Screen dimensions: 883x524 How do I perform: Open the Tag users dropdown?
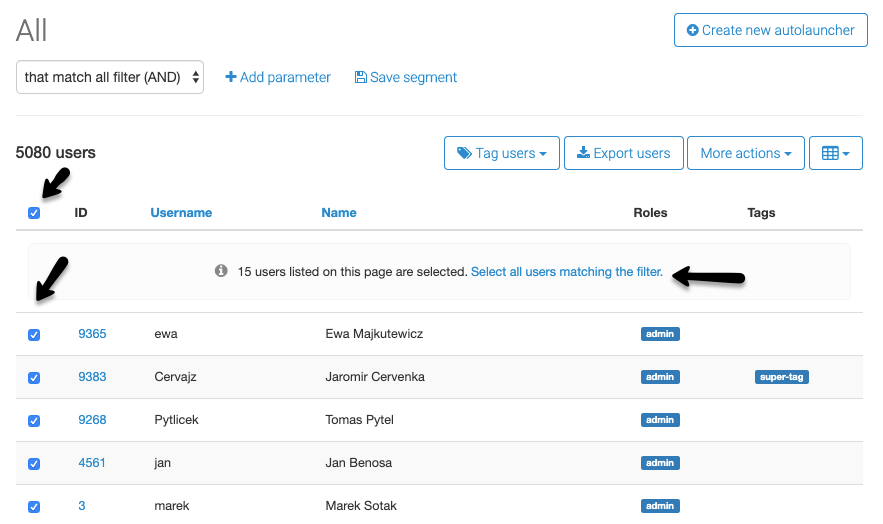[502, 153]
